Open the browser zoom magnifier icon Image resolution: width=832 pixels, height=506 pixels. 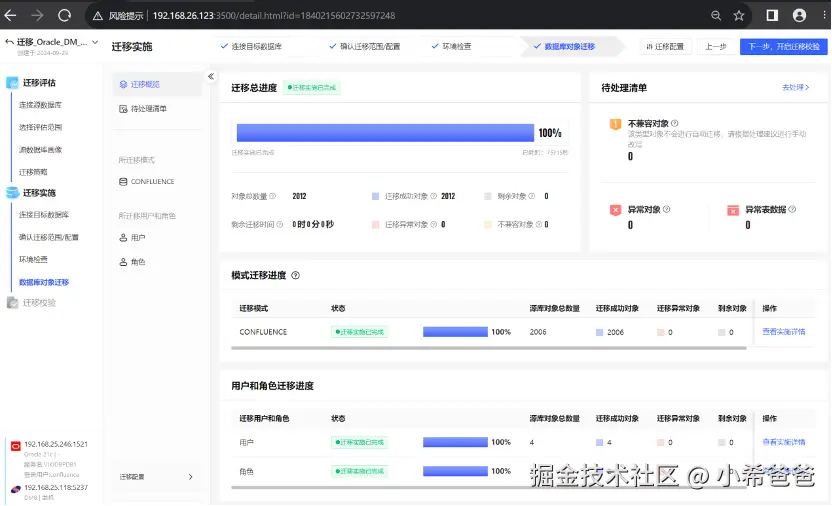click(716, 15)
